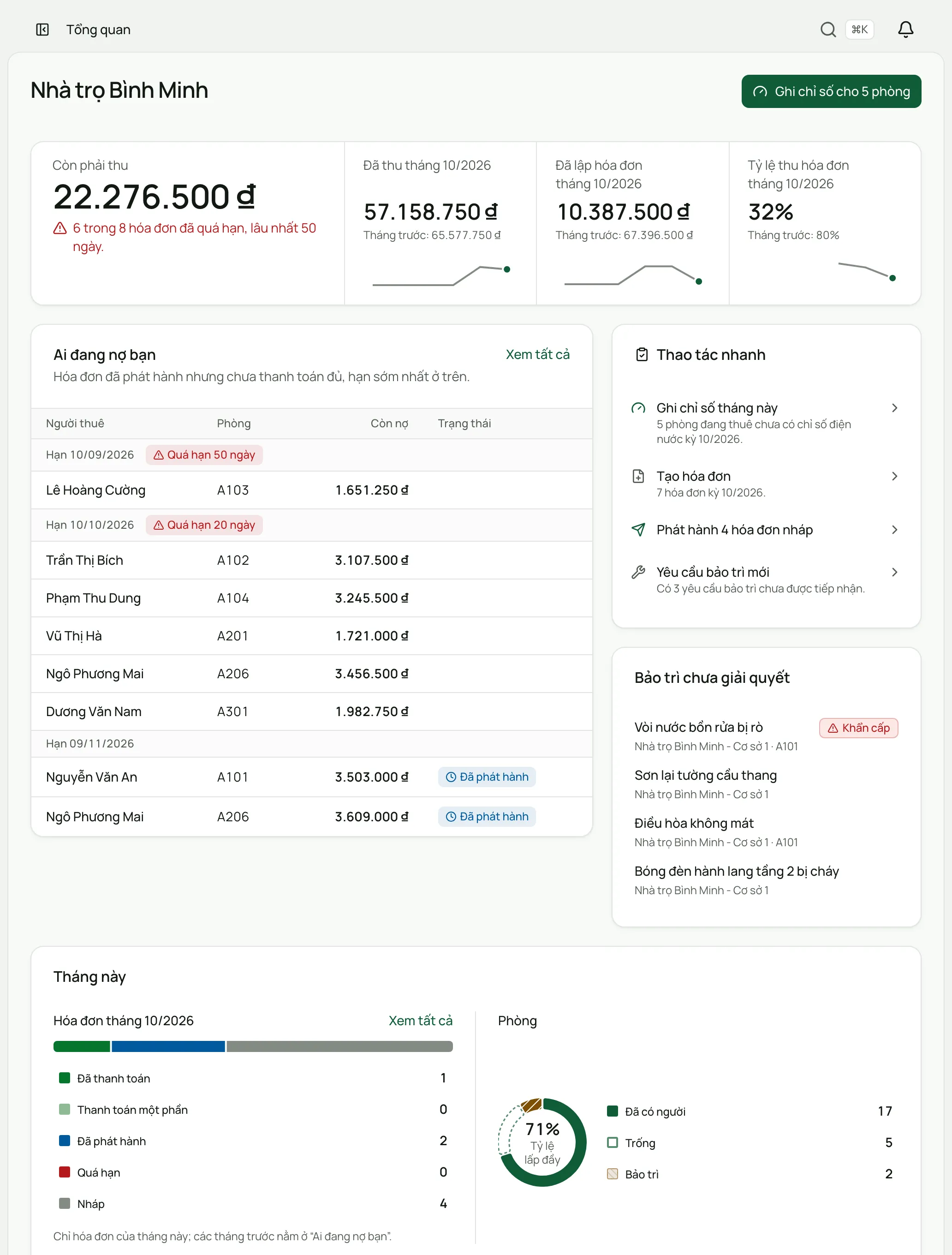
Task: Select the Vũ Thị Hà row
Action: [x=311, y=636]
